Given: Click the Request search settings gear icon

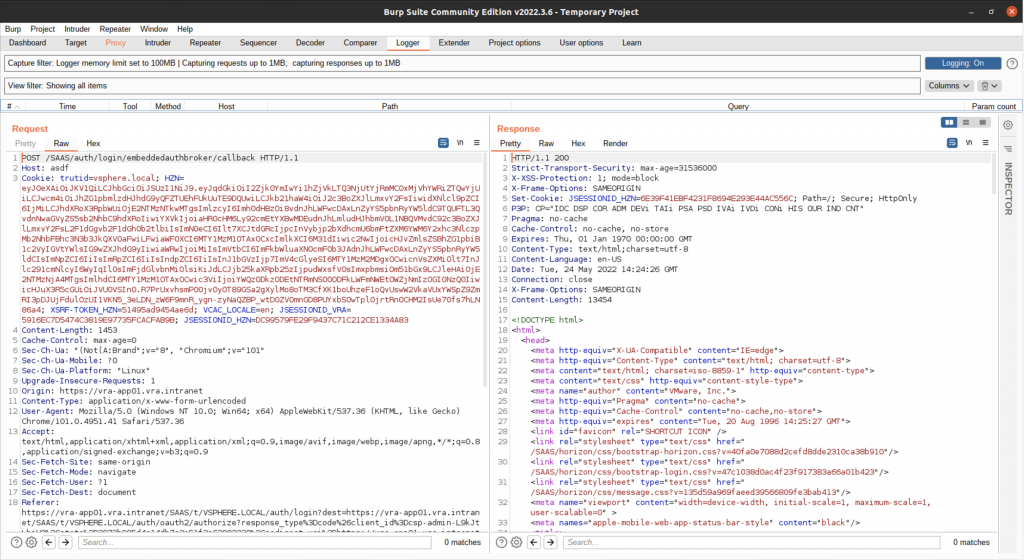Looking at the screenshot, I should coord(31,542).
